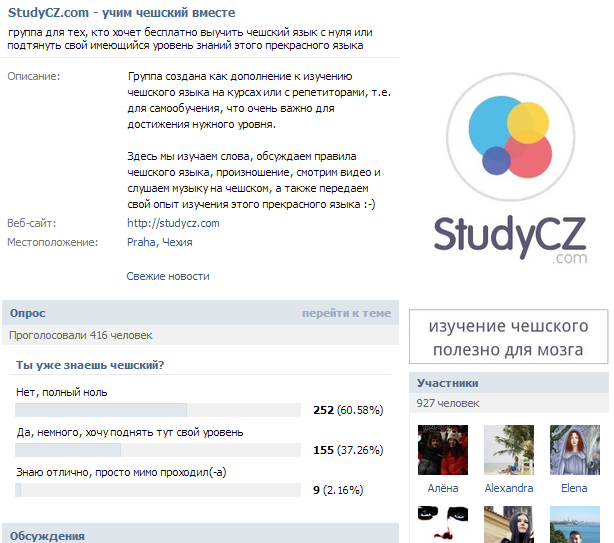Open the Участники section header
The height and width of the screenshot is (543, 614).
509,383
